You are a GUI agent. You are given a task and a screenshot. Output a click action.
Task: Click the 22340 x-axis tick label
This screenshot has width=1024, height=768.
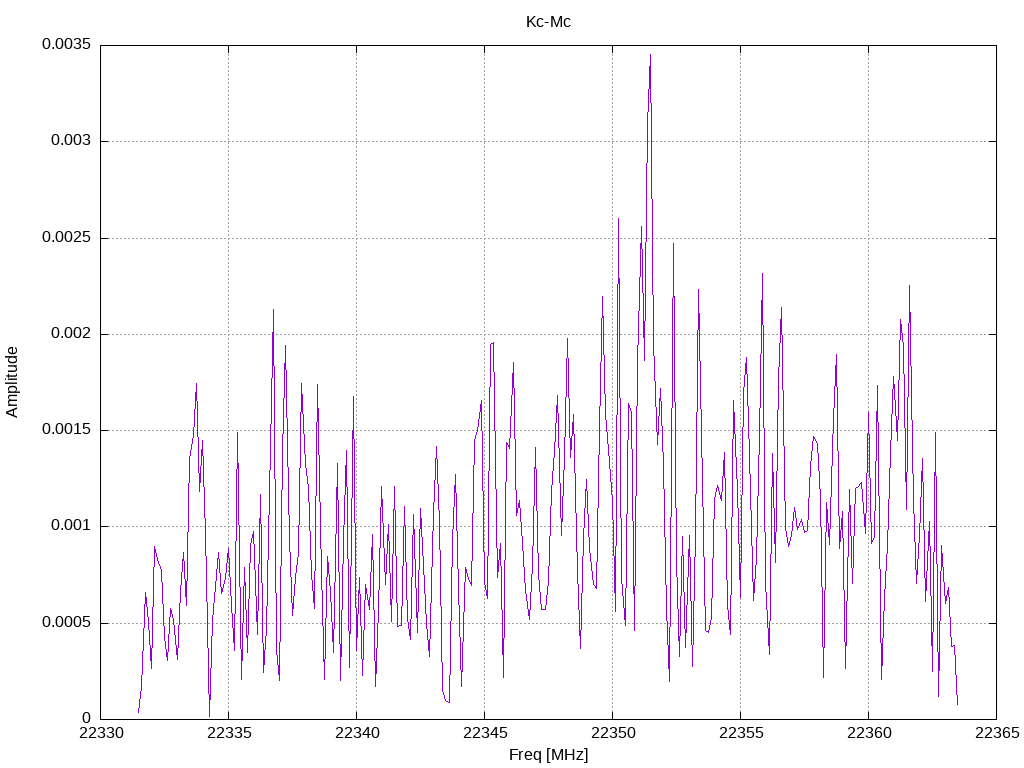357,733
